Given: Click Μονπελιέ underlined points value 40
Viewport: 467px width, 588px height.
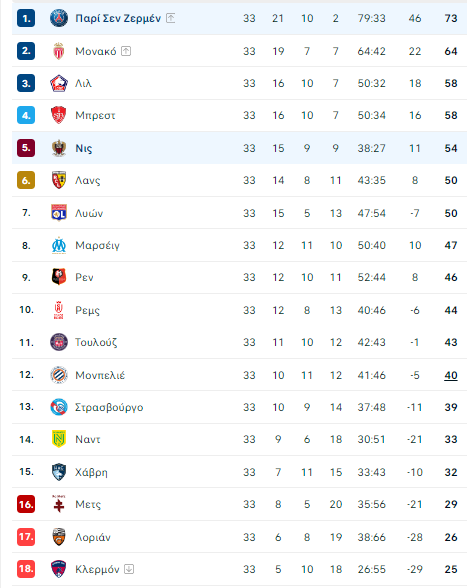Looking at the screenshot, I should [451, 375].
